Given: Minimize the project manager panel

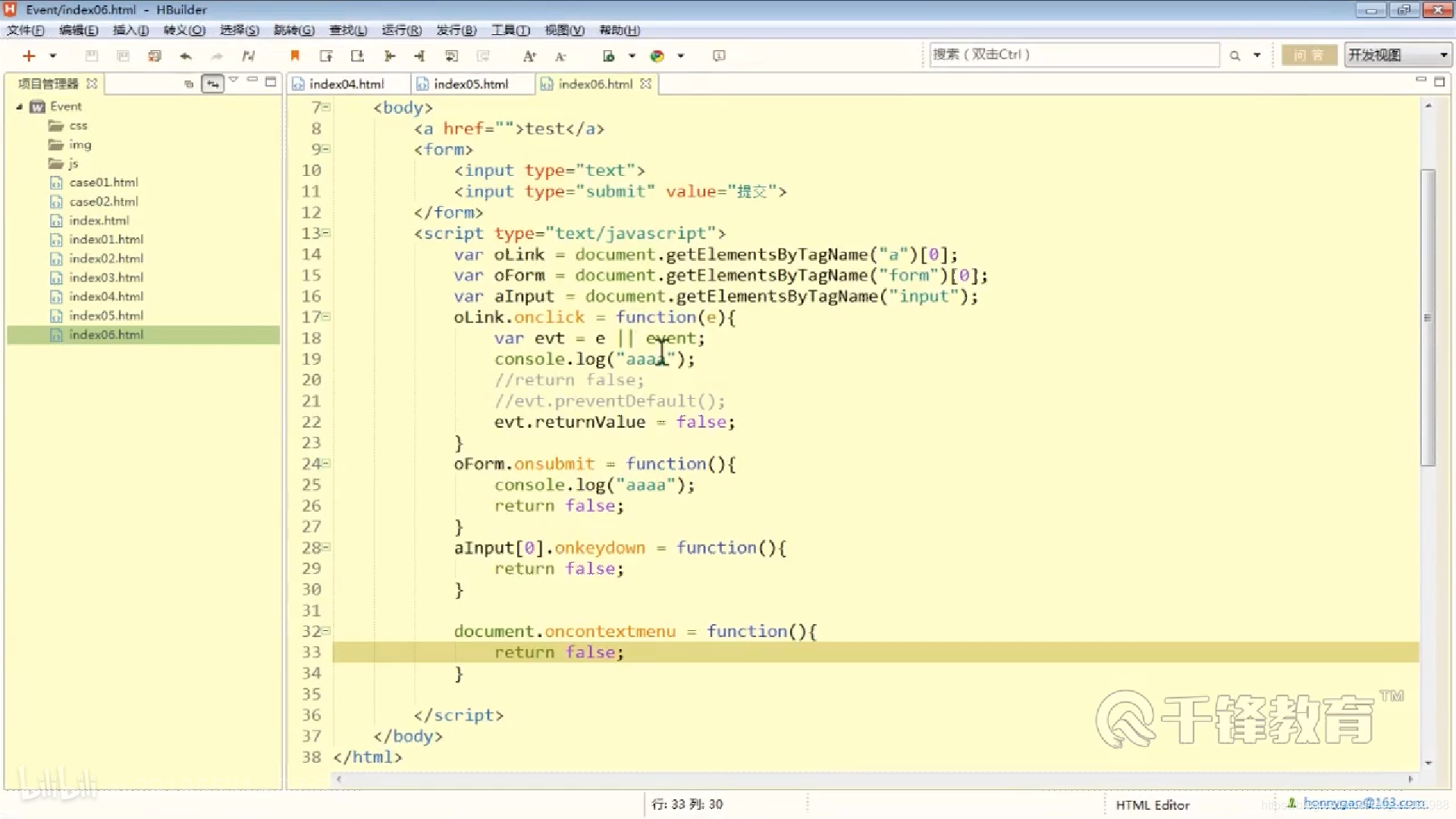Looking at the screenshot, I should tap(253, 80).
